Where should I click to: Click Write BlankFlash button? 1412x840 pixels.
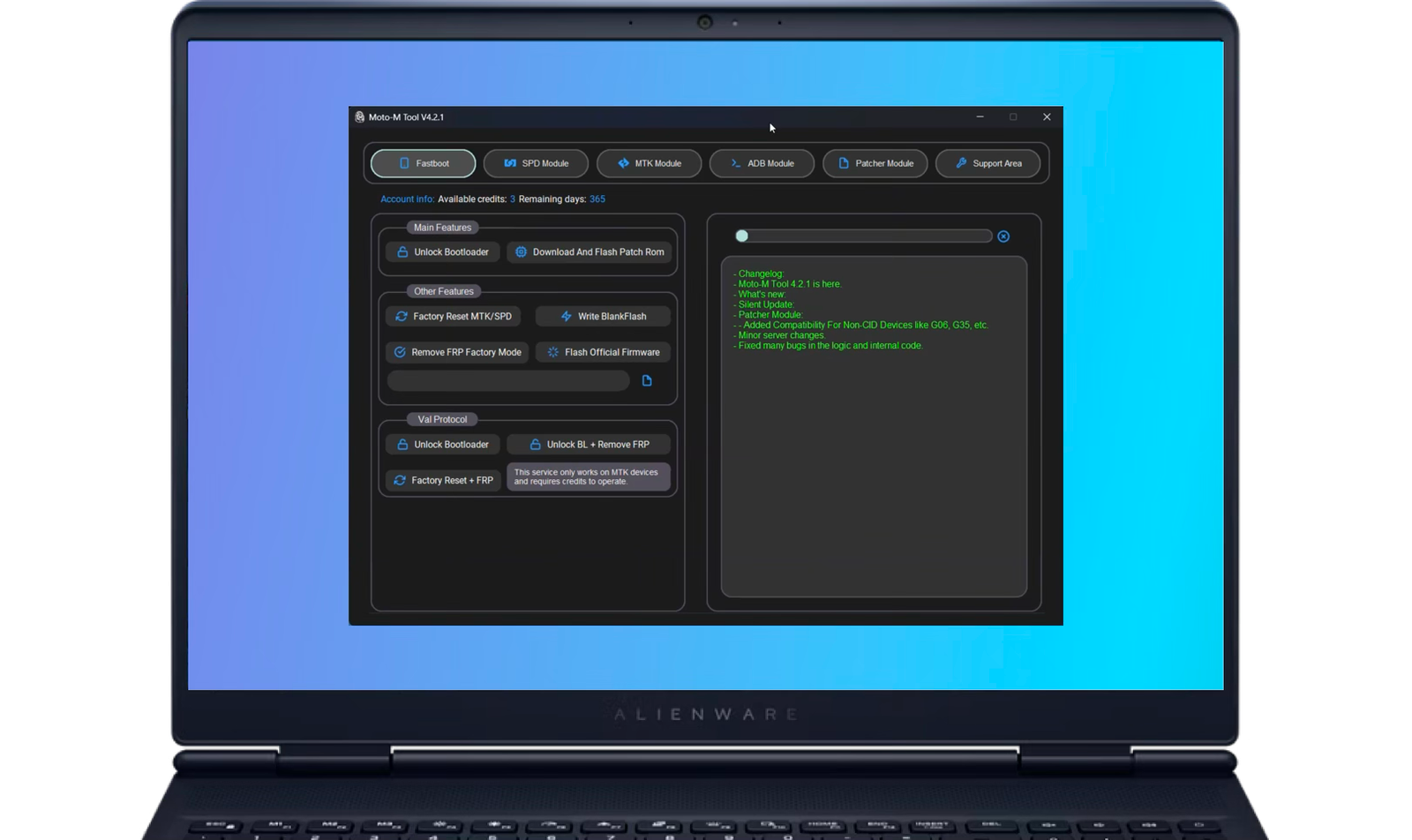[603, 316]
